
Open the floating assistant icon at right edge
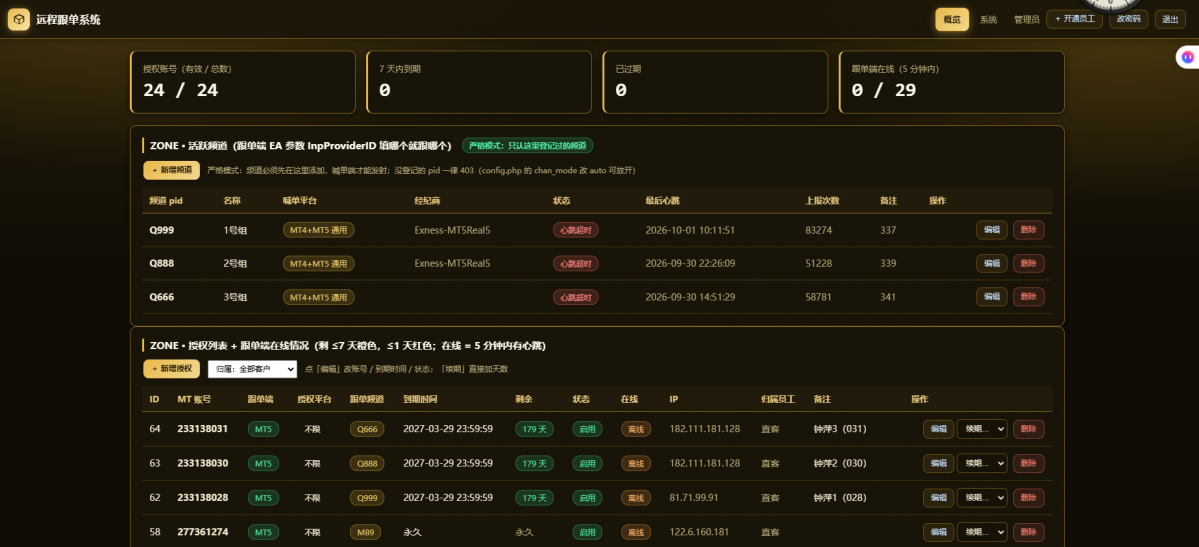coord(1188,57)
